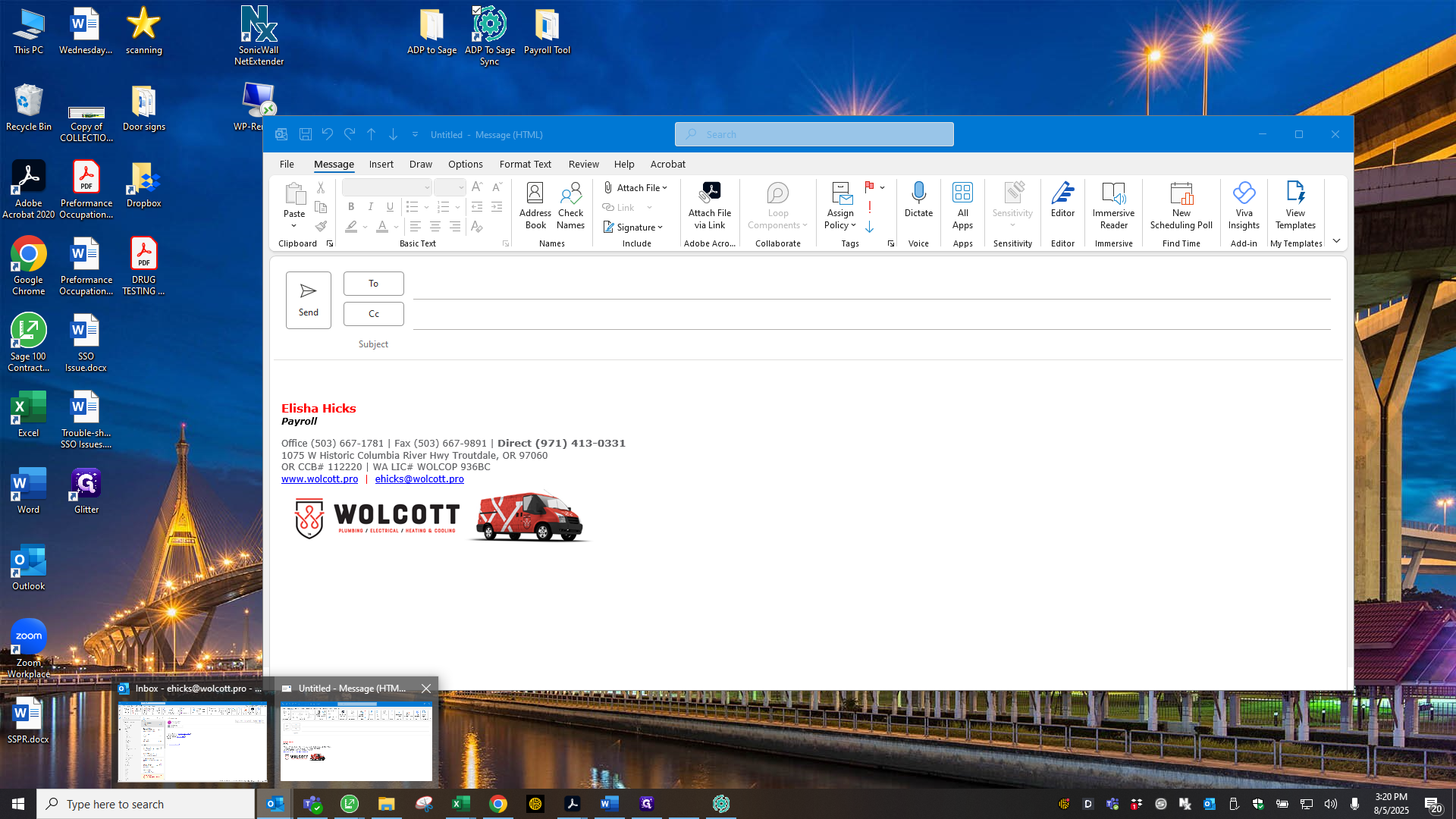The image size is (1456, 819).
Task: Open File Explorer from taskbar
Action: (387, 804)
